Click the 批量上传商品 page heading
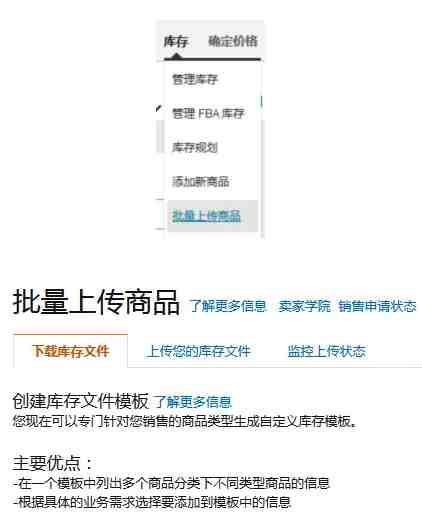The image size is (422, 516). coord(96,302)
